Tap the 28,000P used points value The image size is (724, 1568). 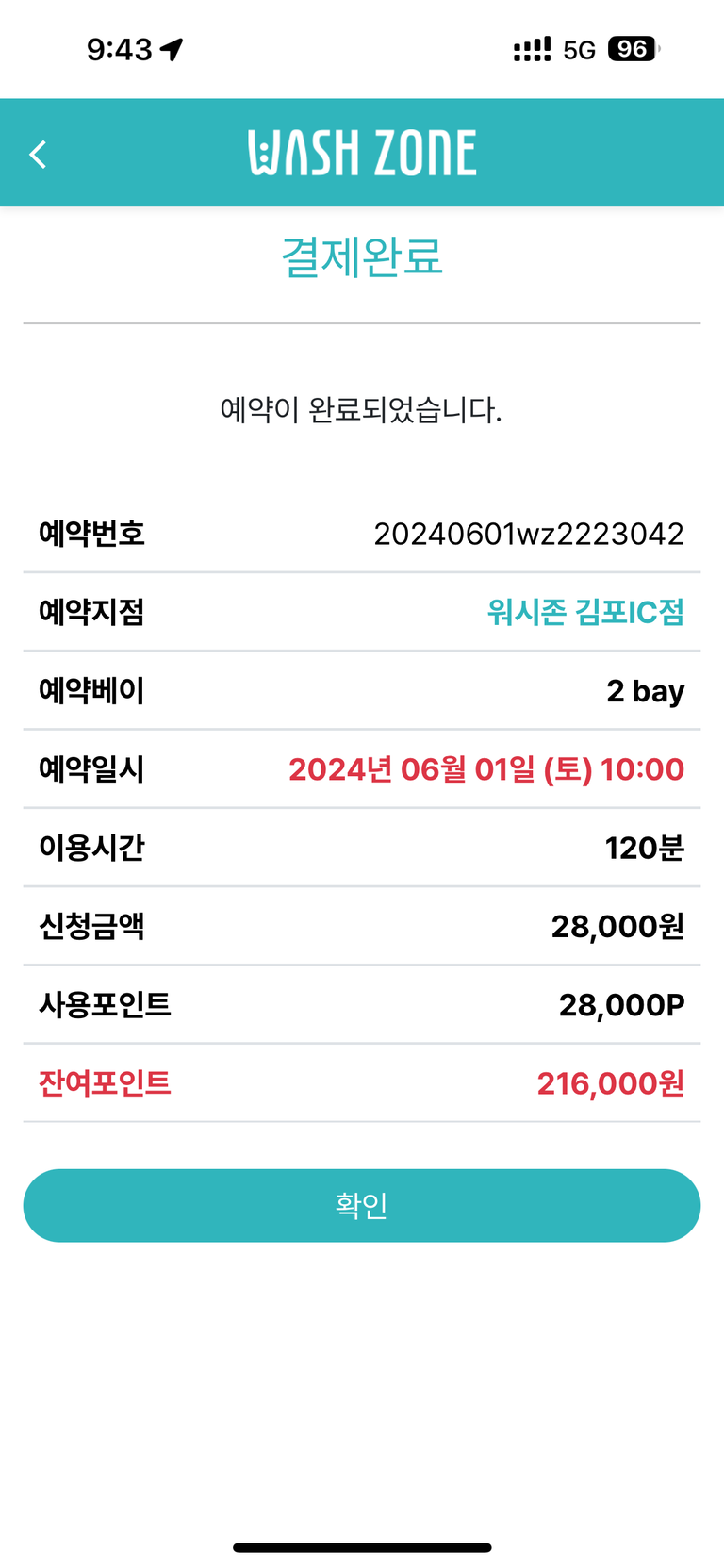(621, 1005)
